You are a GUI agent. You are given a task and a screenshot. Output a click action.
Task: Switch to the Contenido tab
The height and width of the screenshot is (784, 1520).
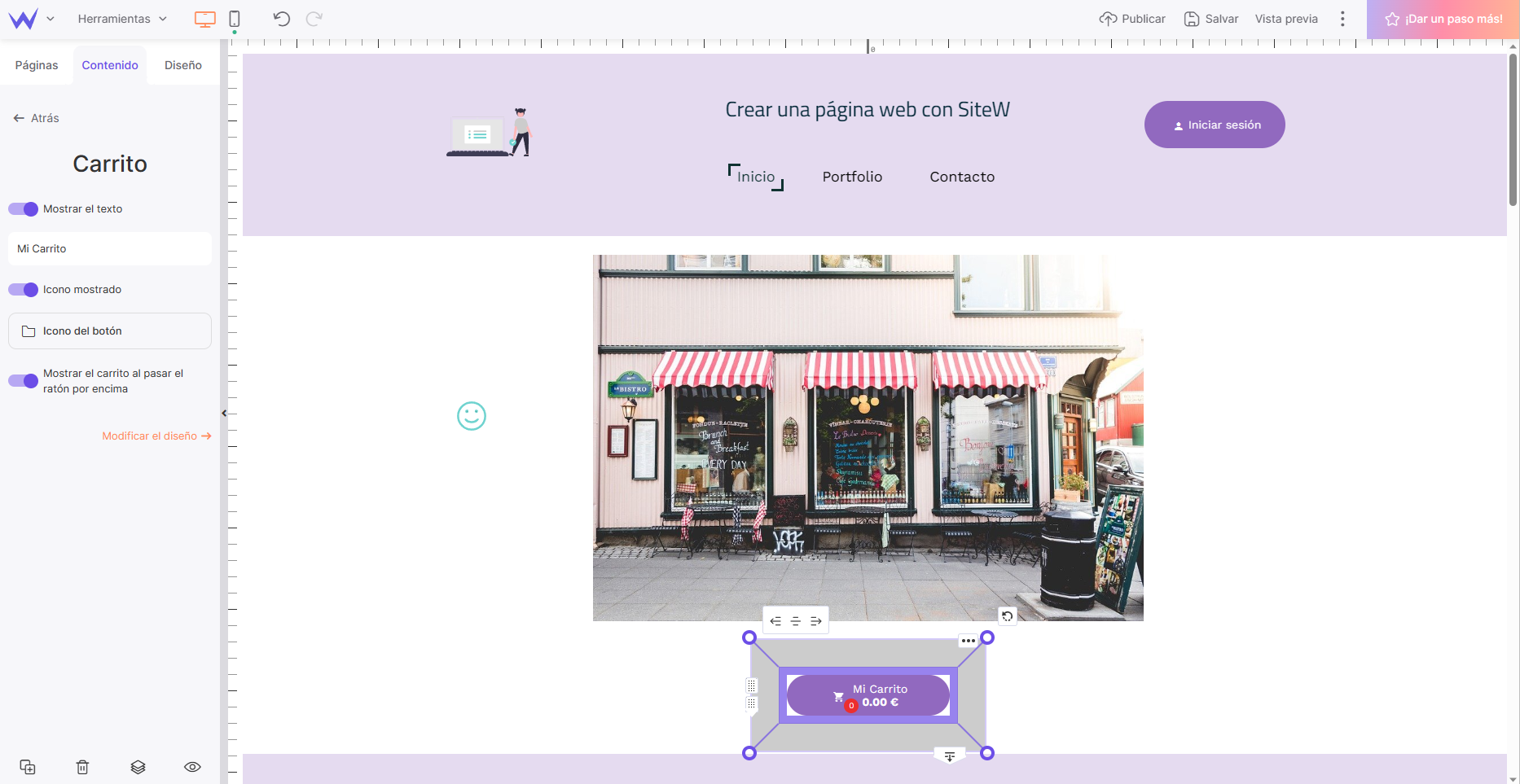pyautogui.click(x=110, y=65)
